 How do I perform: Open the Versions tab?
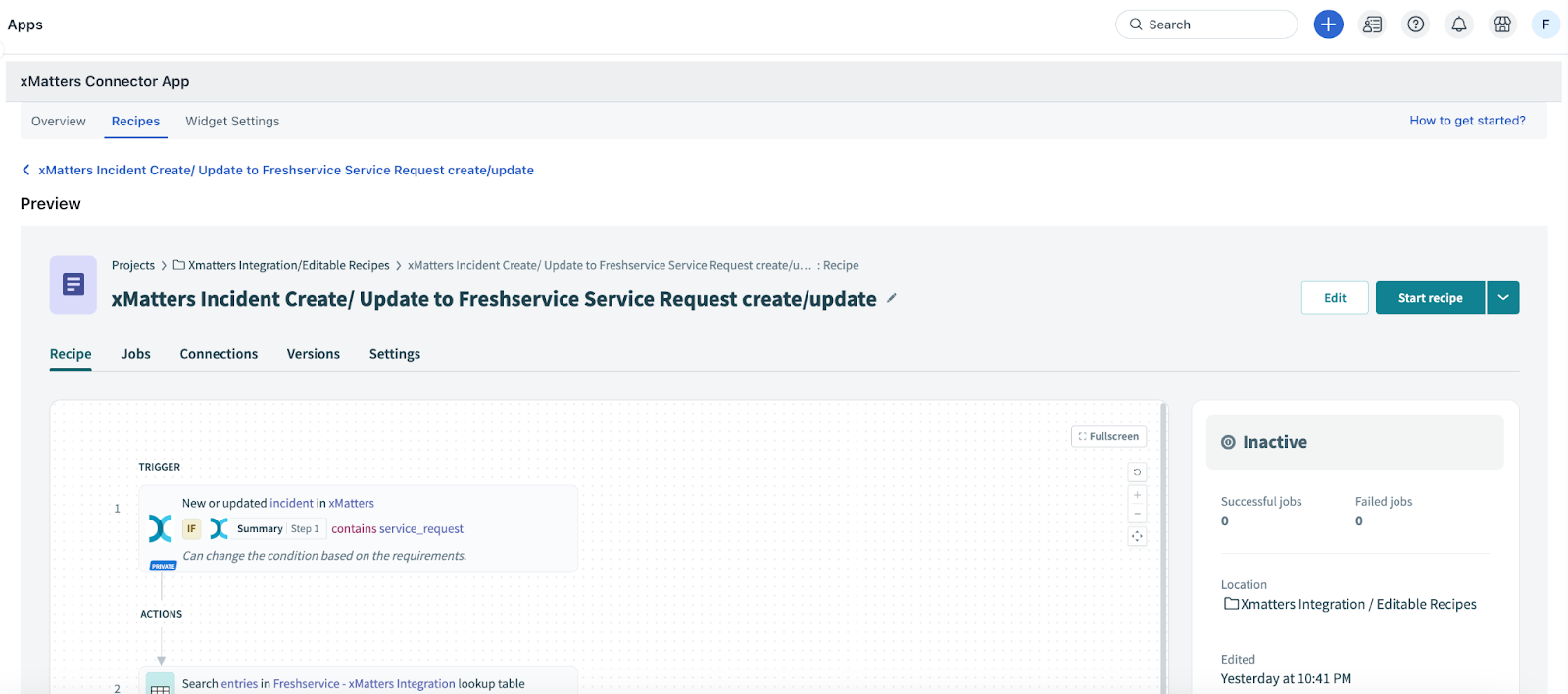click(x=314, y=354)
